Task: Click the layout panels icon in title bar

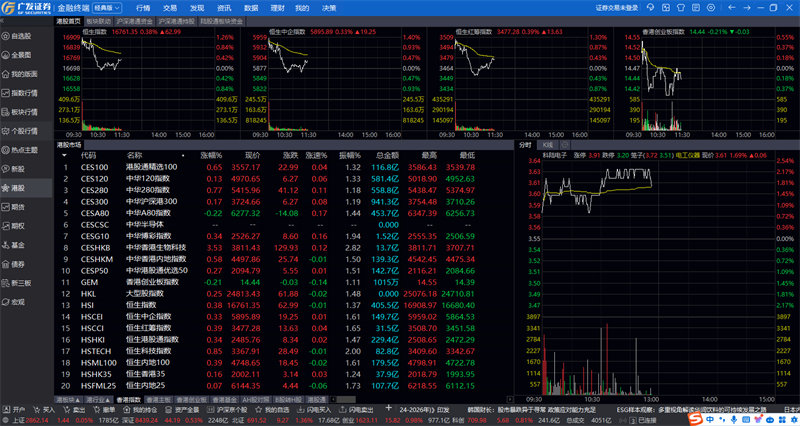Action: 666,8
